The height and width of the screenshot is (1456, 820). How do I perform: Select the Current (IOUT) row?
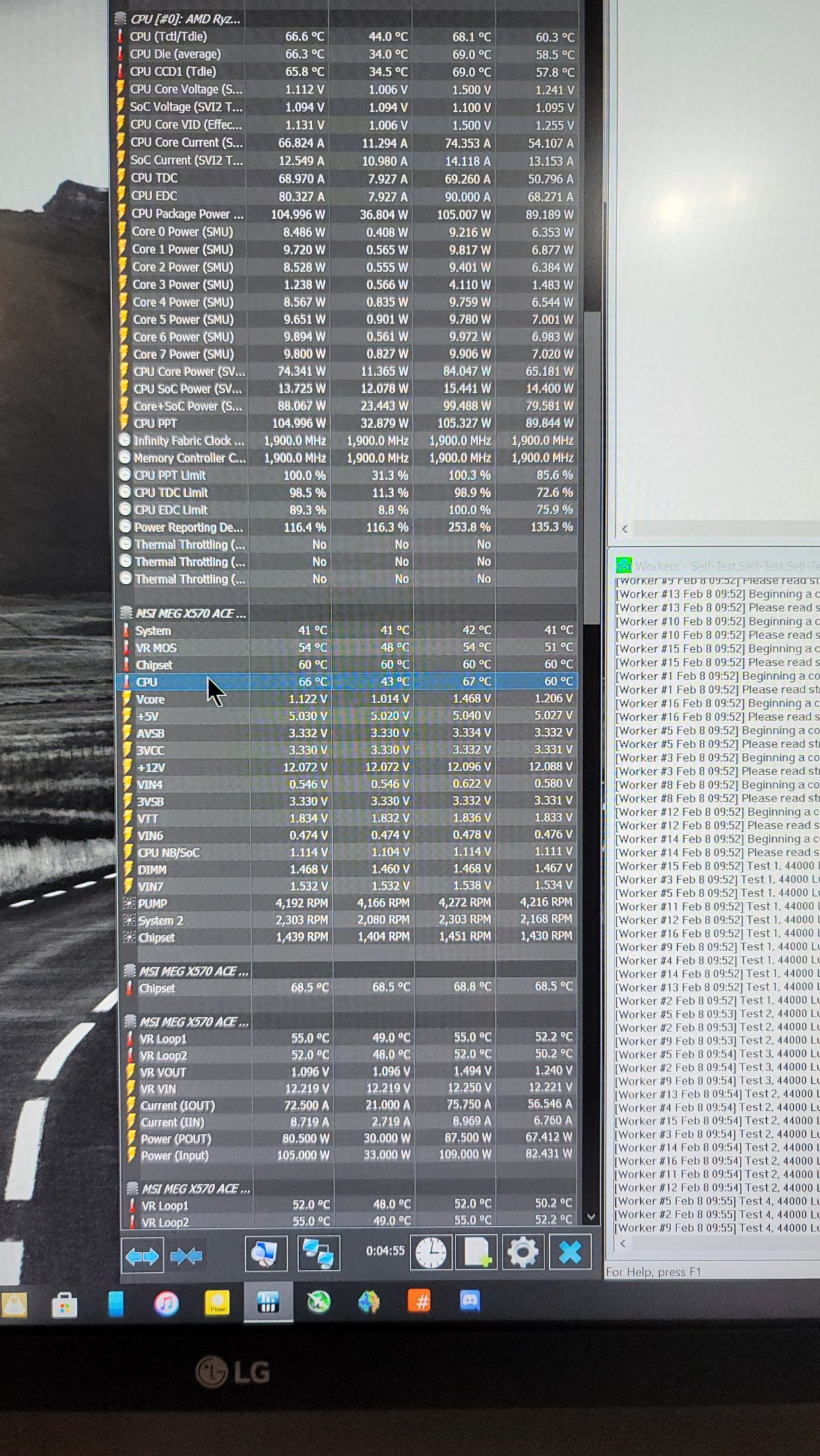tap(349, 1105)
